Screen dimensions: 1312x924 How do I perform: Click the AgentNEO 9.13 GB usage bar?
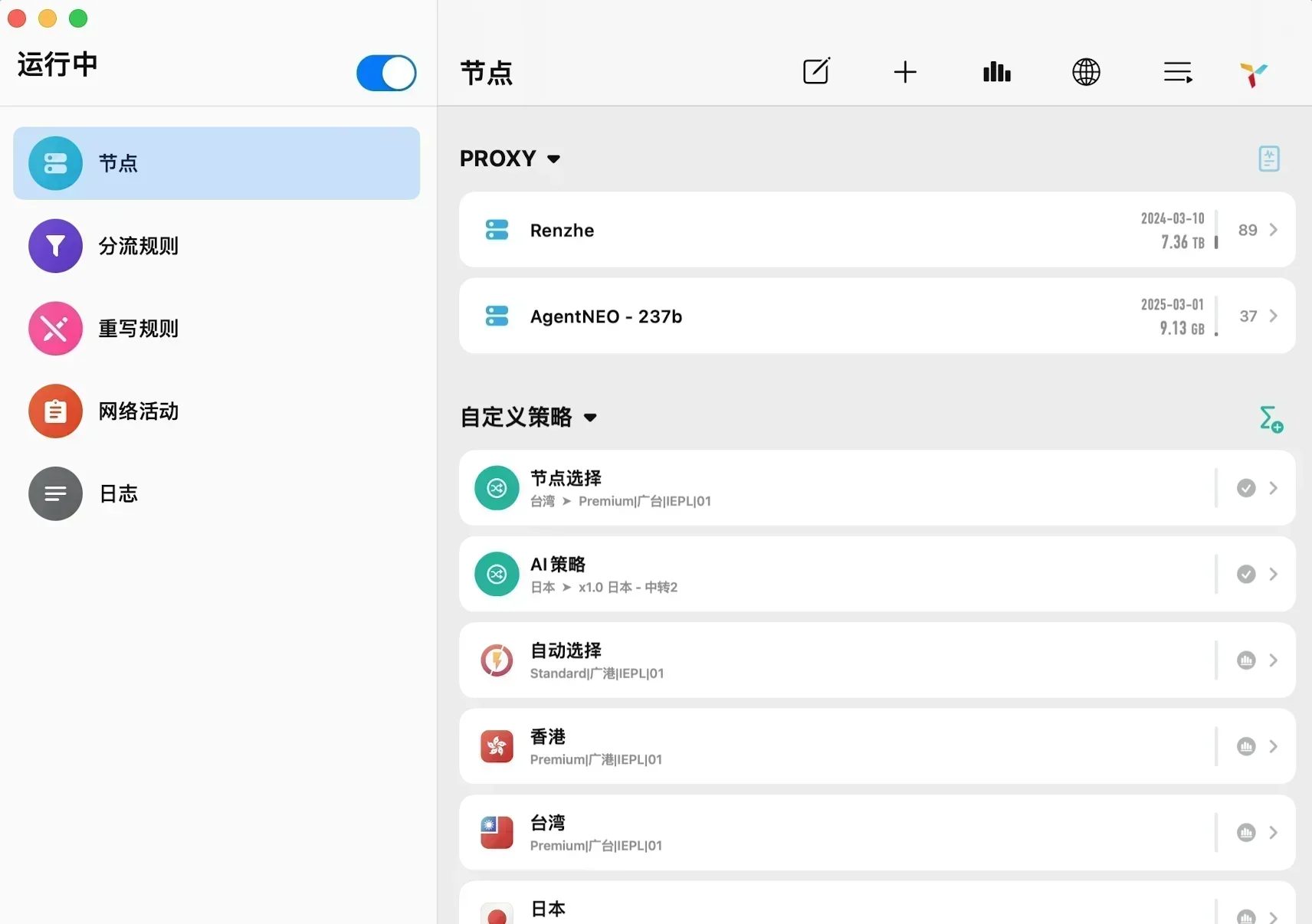1216,316
